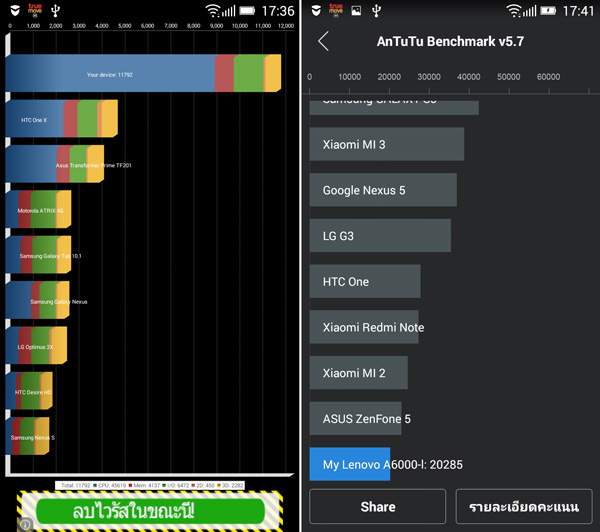
Task: Tap the green Thai ad banner
Action: coord(150,512)
